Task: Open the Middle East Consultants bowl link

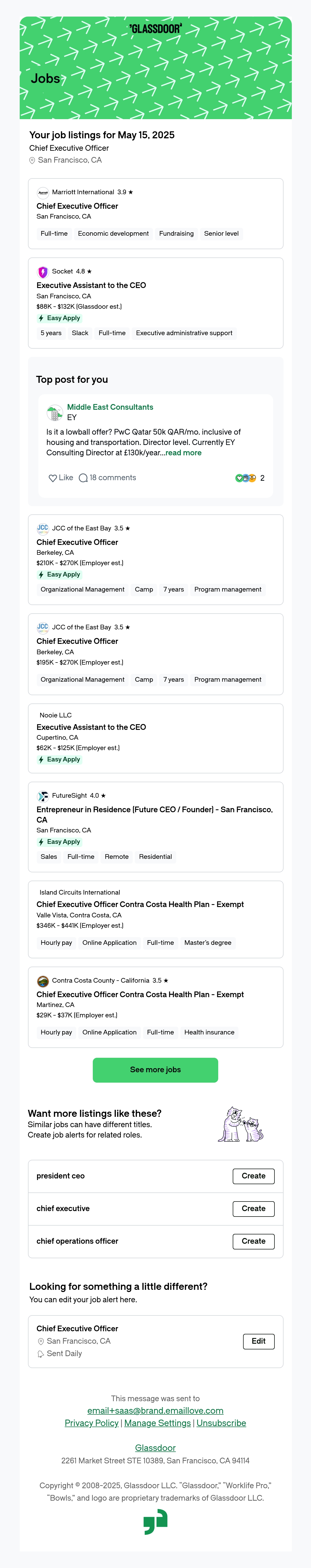Action: point(110,407)
